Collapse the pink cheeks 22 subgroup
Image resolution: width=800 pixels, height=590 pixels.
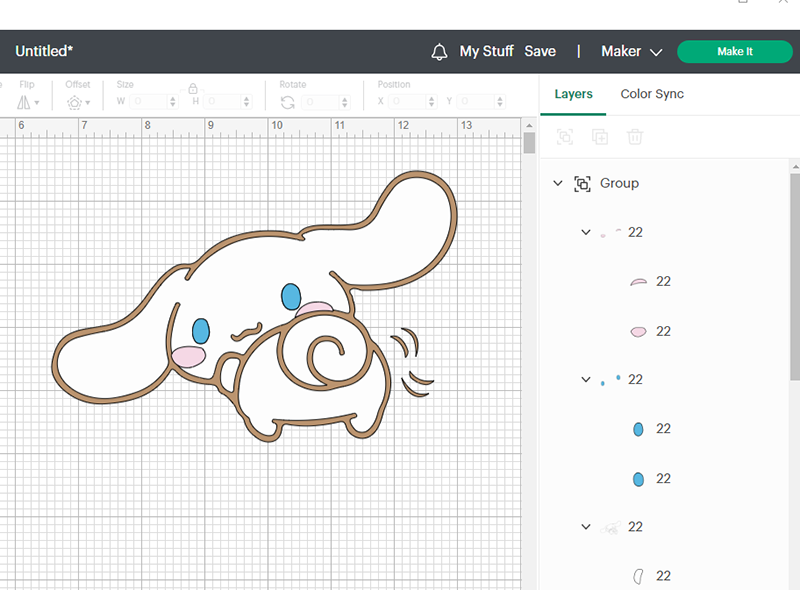(586, 232)
